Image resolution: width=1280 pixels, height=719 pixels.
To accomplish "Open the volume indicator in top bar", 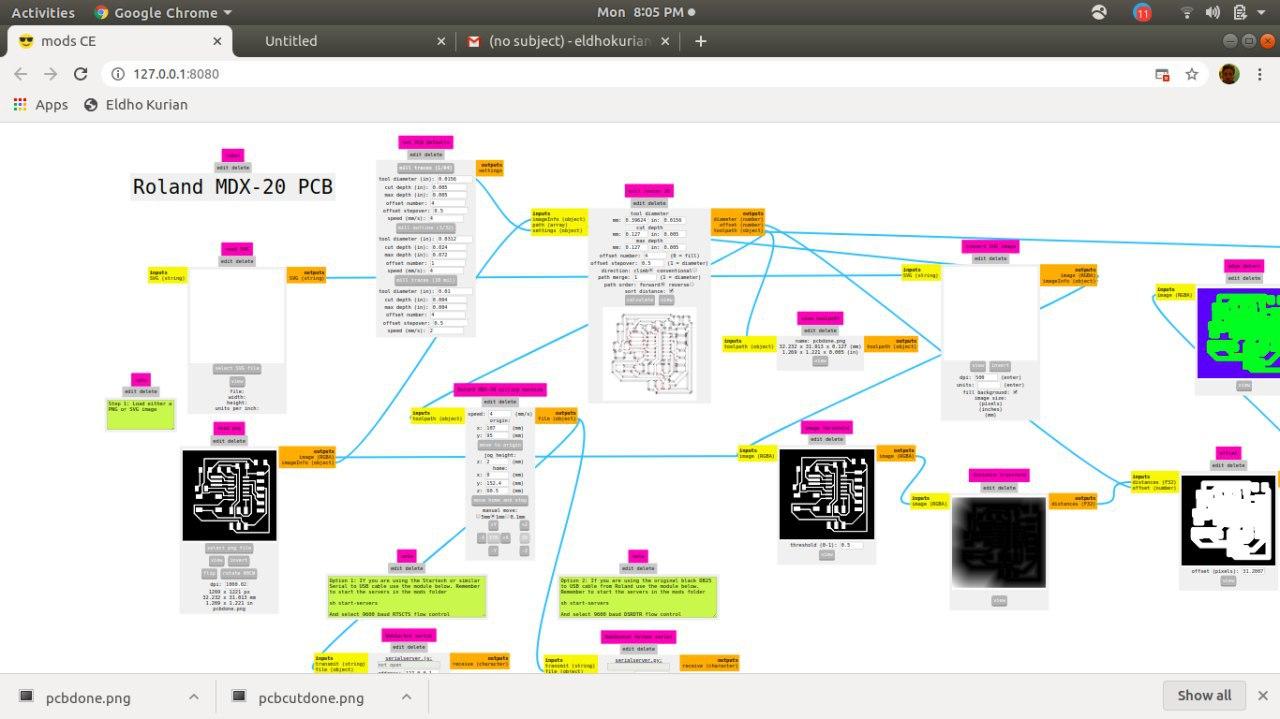I will [1213, 12].
